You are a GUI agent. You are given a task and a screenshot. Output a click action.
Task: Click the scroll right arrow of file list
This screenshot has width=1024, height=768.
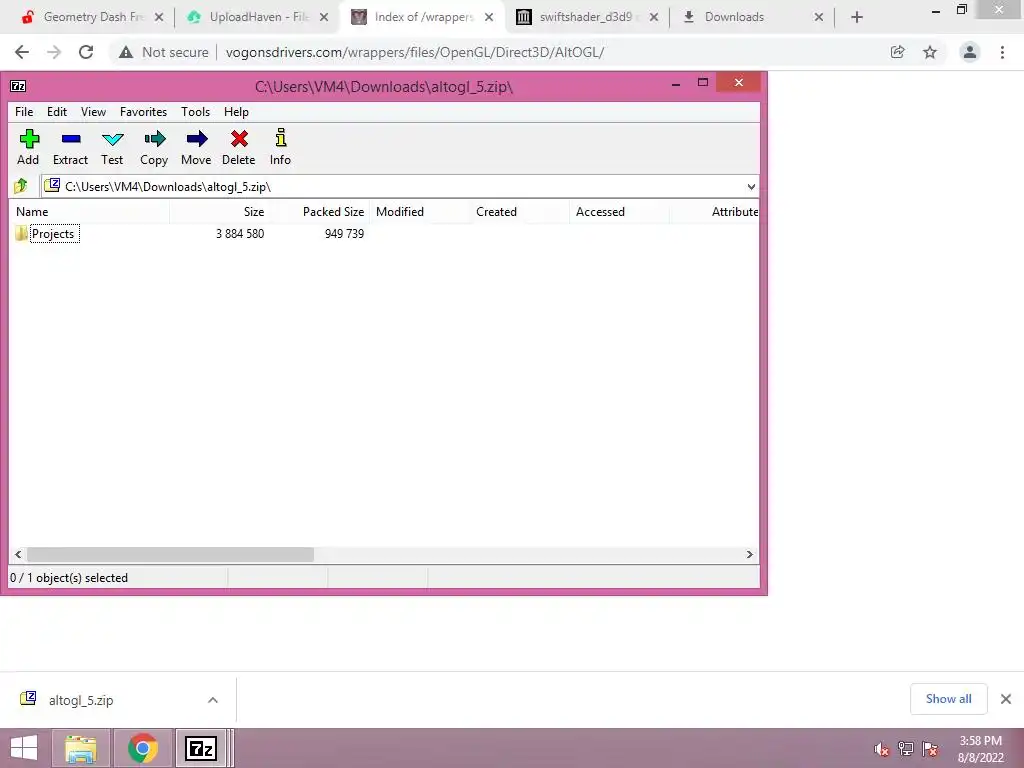click(x=750, y=554)
